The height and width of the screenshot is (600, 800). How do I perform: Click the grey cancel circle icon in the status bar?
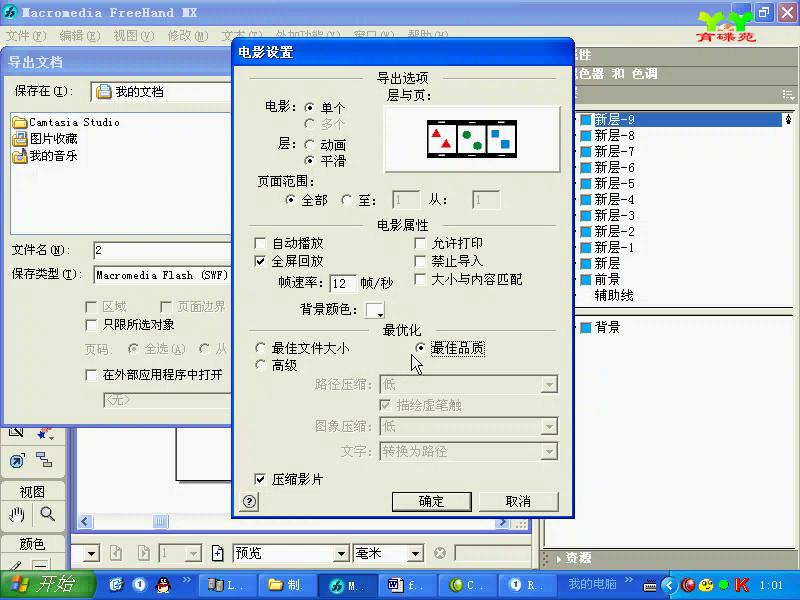click(x=440, y=553)
